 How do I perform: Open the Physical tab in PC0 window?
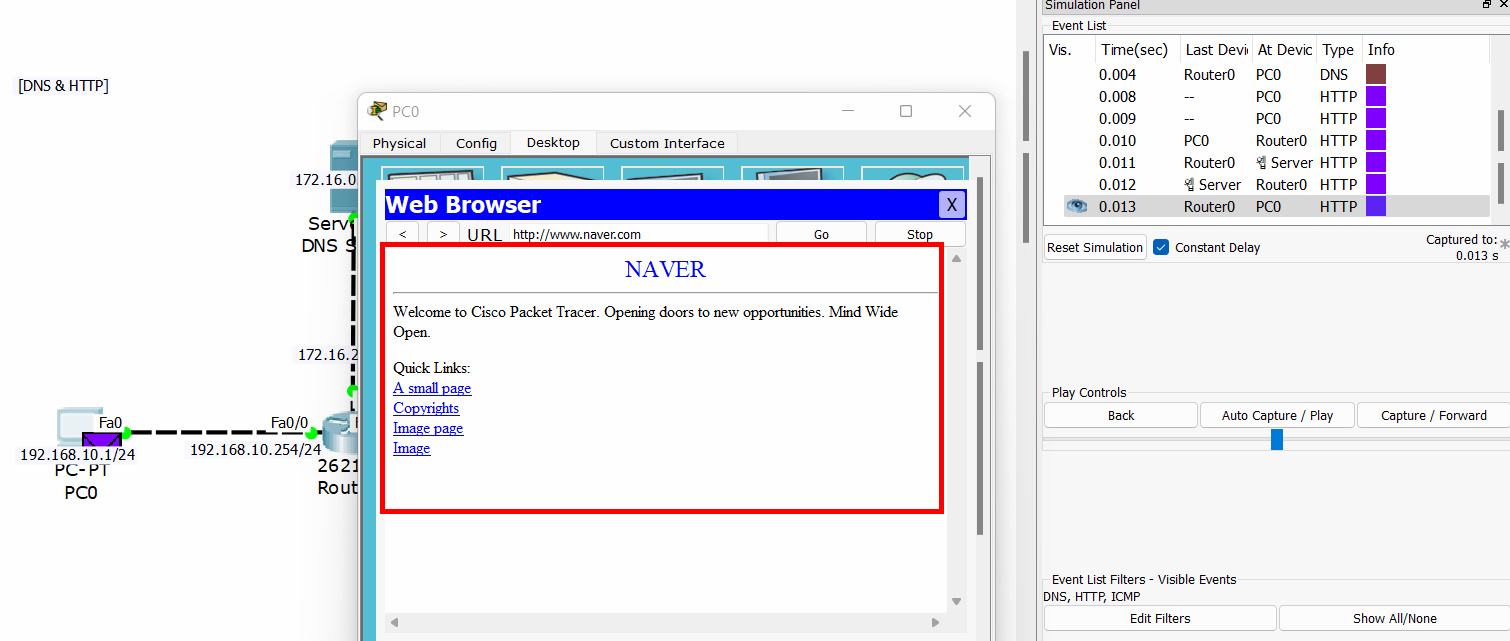400,143
